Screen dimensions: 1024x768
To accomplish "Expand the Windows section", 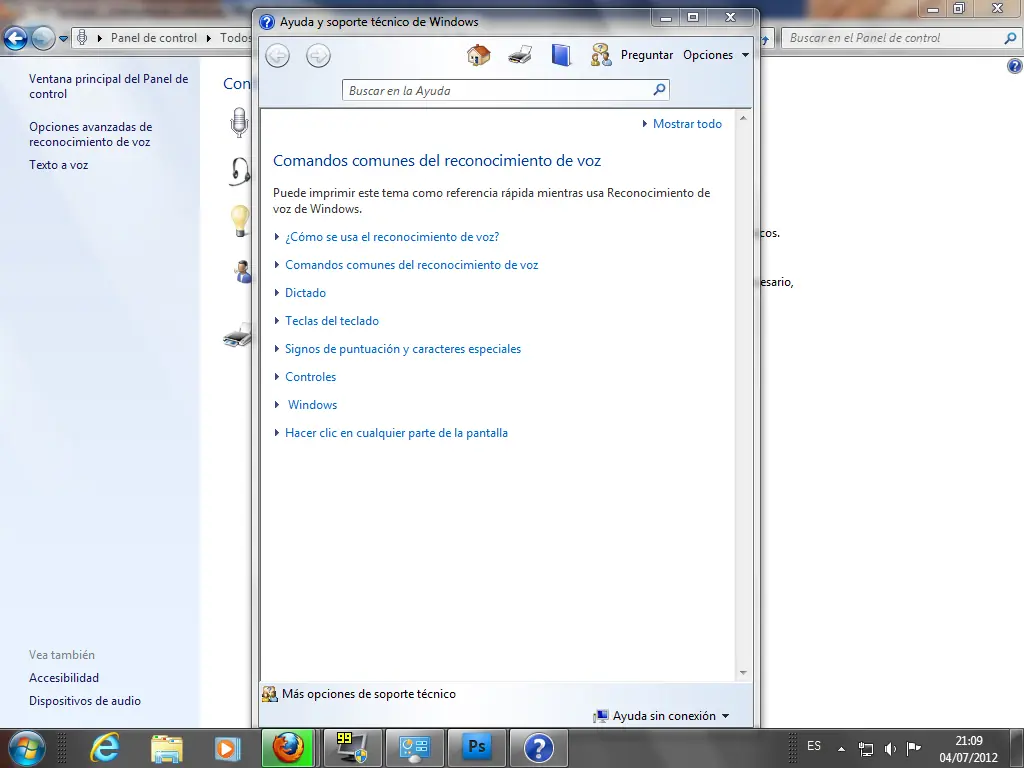I will 306,405.
